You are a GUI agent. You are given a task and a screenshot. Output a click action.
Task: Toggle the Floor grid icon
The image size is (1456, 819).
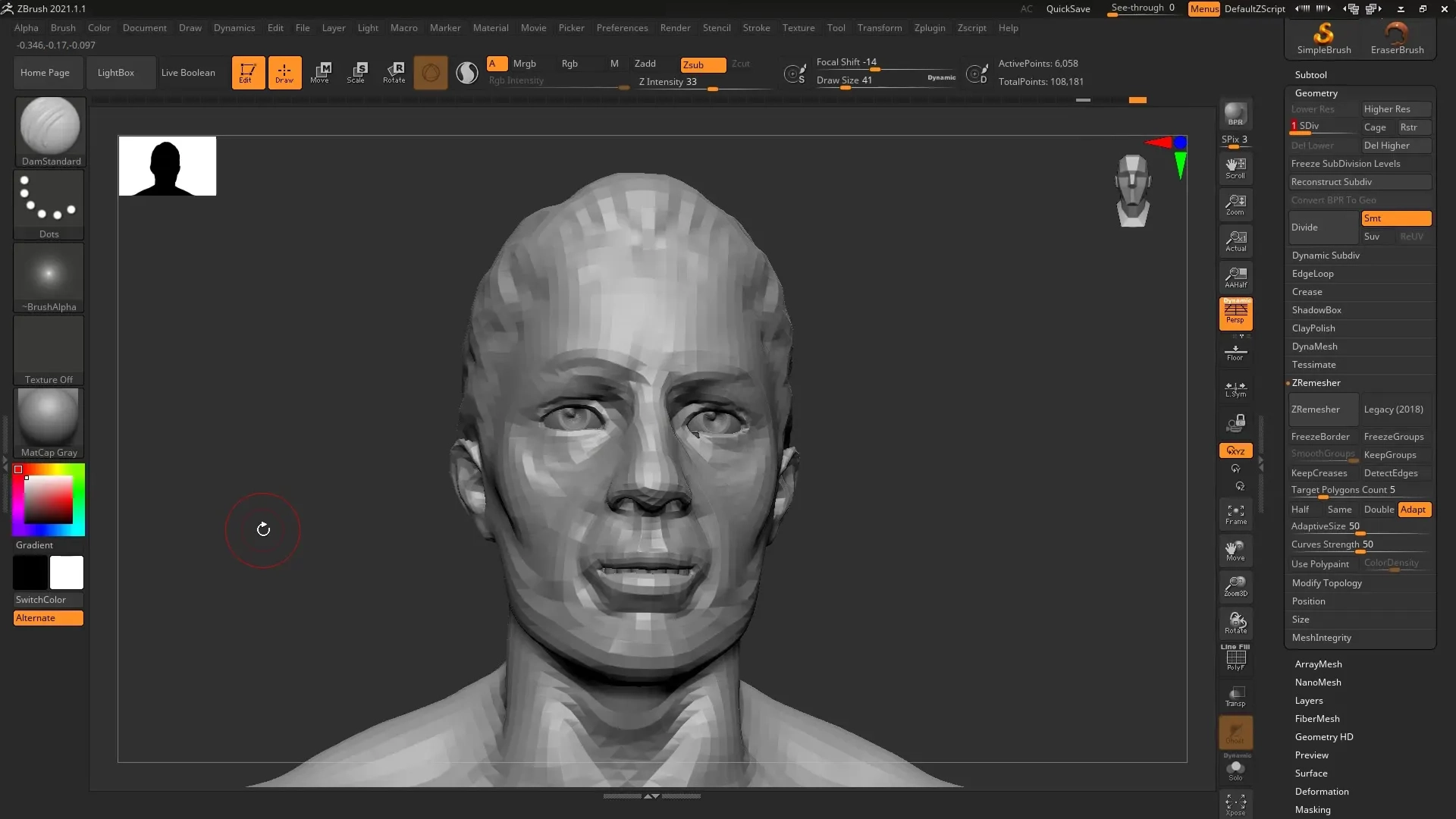1235,351
